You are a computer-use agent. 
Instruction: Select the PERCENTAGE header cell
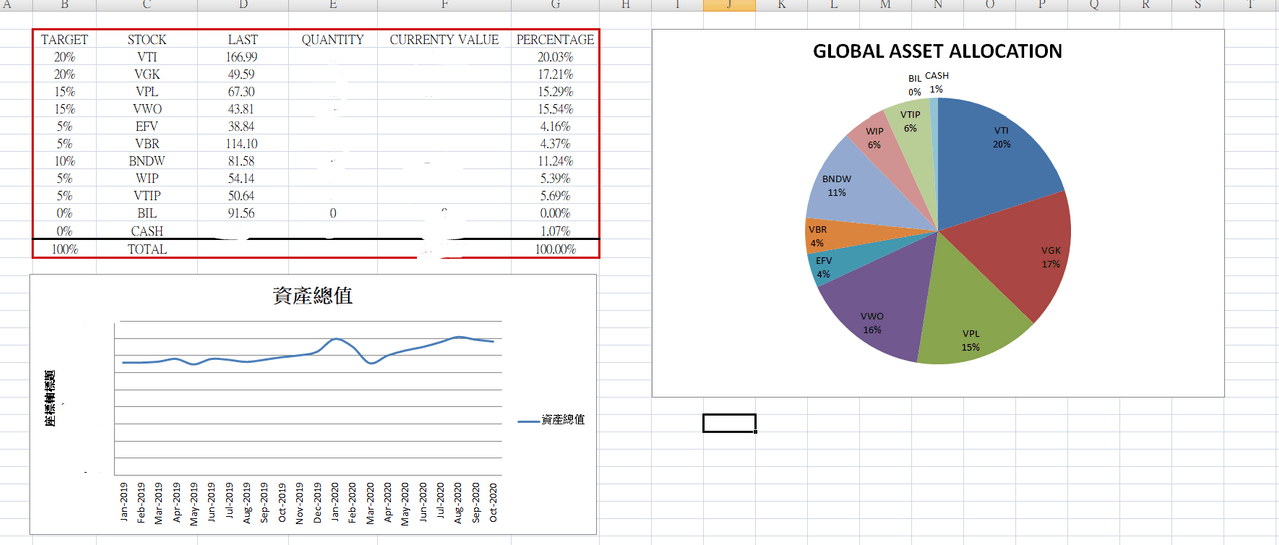pos(555,40)
